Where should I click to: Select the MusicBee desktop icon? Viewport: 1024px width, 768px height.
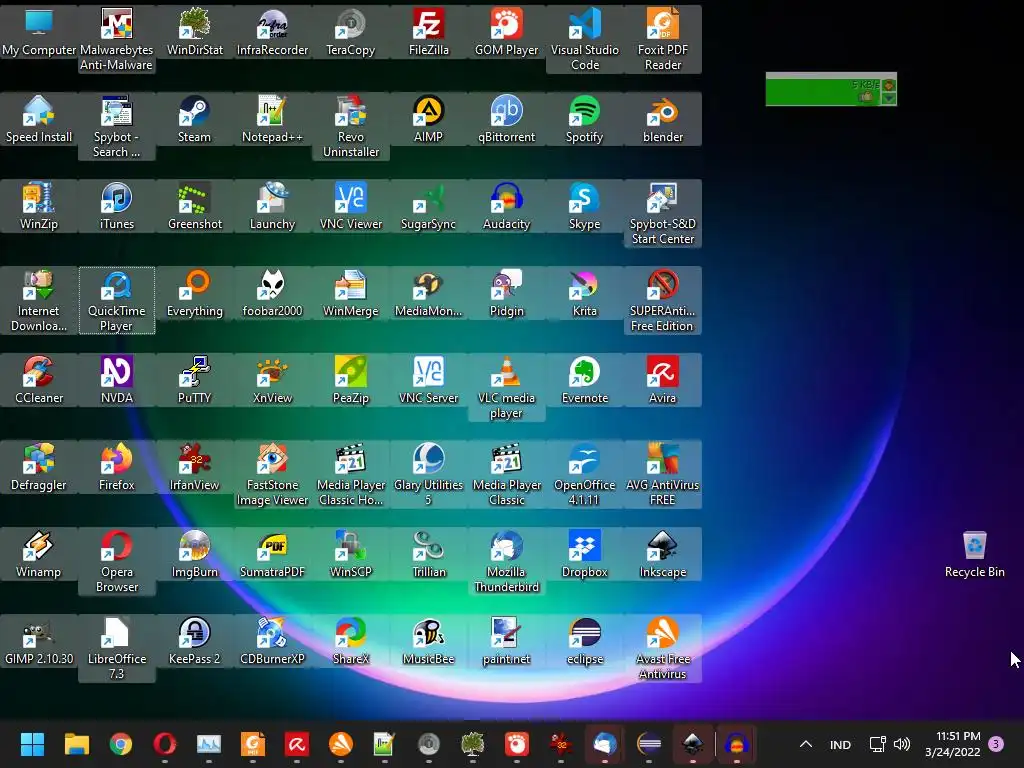coord(428,641)
